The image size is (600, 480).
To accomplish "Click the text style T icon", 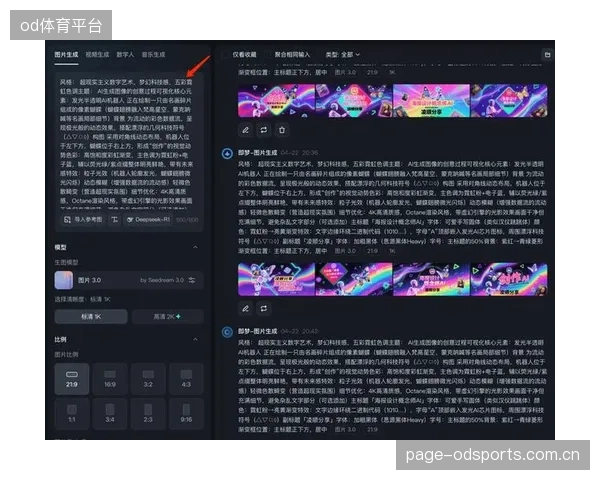I will tap(114, 219).
